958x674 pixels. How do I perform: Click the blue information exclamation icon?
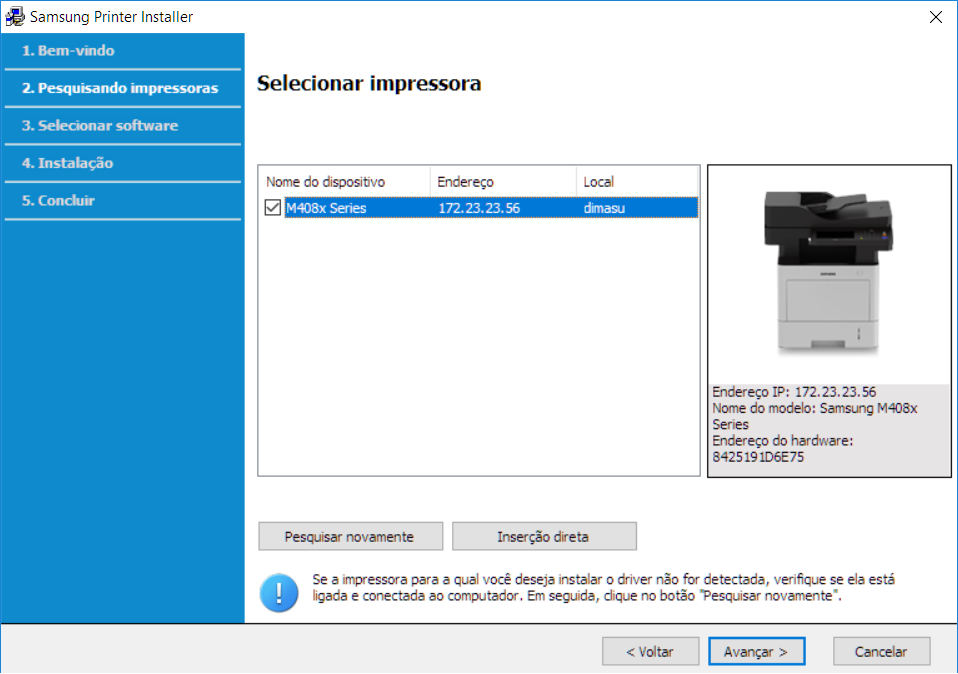pyautogui.click(x=278, y=592)
